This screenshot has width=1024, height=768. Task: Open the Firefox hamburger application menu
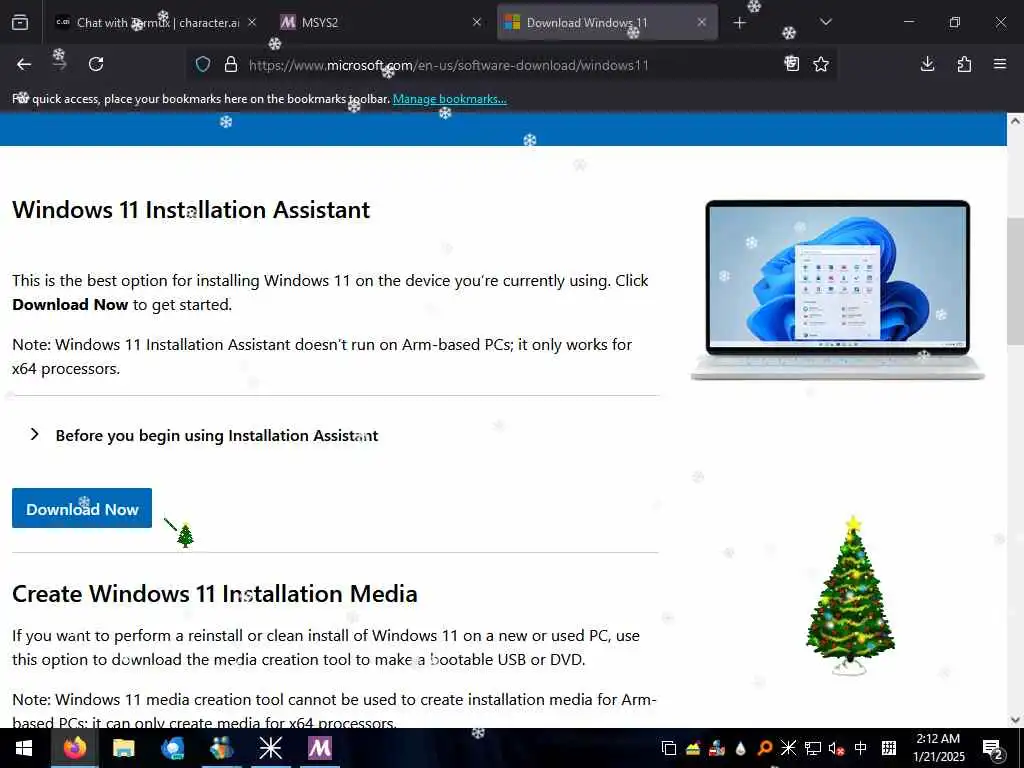1000,64
